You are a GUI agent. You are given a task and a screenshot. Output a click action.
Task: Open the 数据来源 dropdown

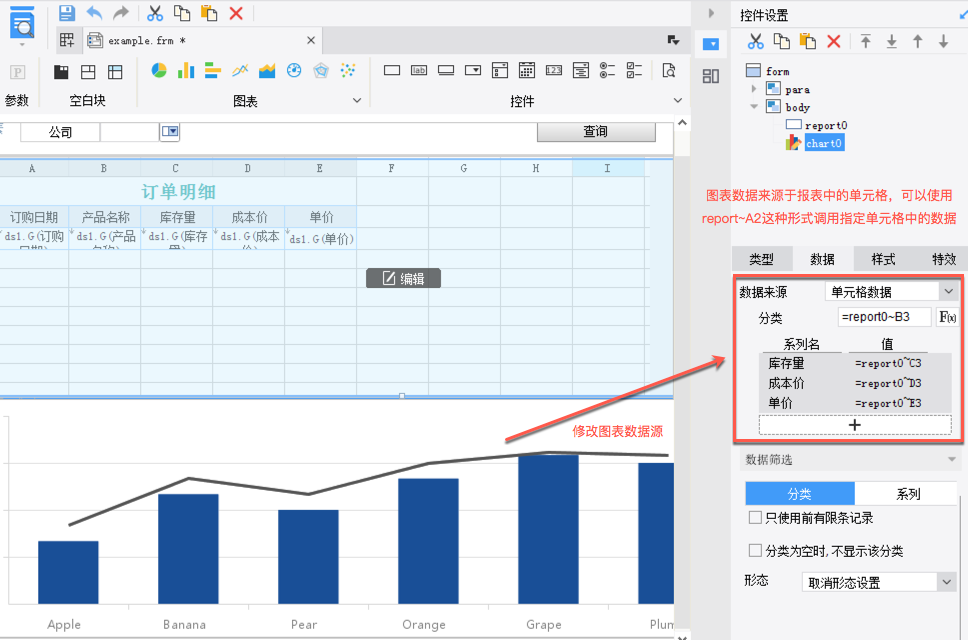click(948, 291)
